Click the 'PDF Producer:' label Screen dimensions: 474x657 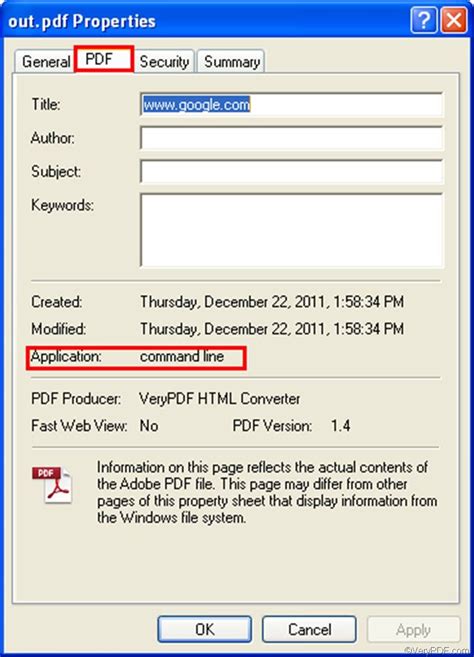76,398
